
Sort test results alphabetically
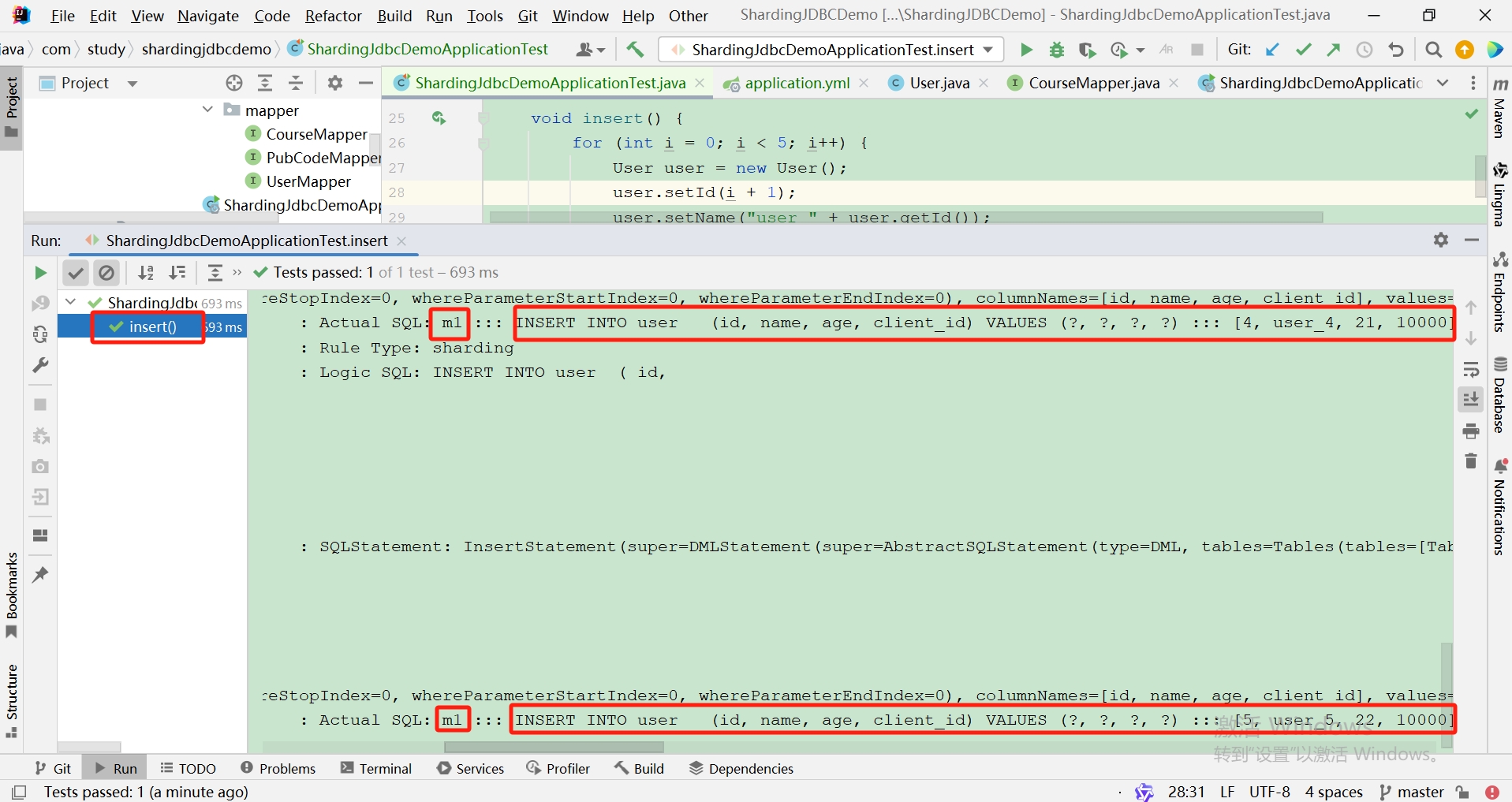[x=146, y=273]
